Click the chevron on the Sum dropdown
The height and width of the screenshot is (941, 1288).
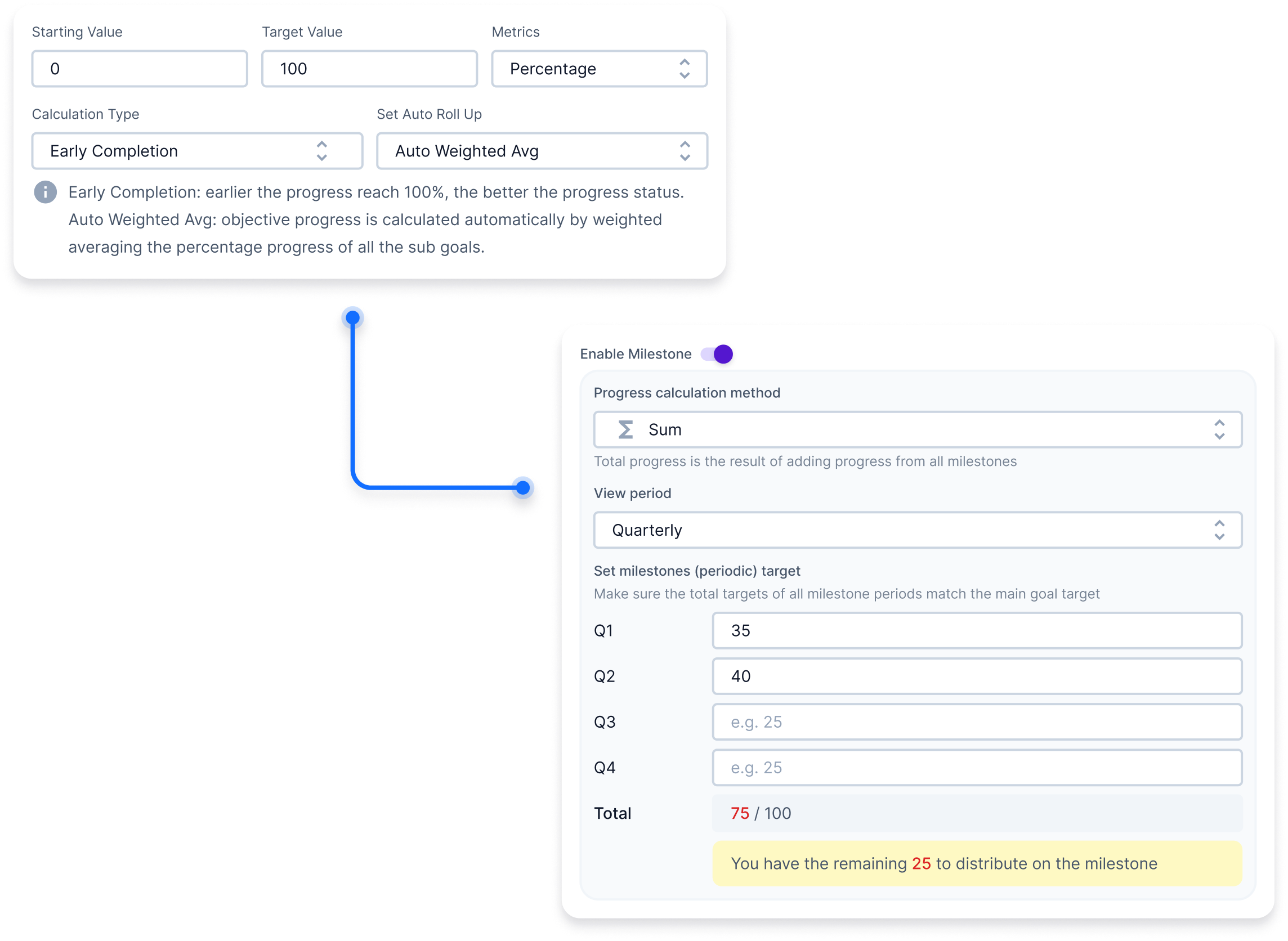click(1219, 429)
